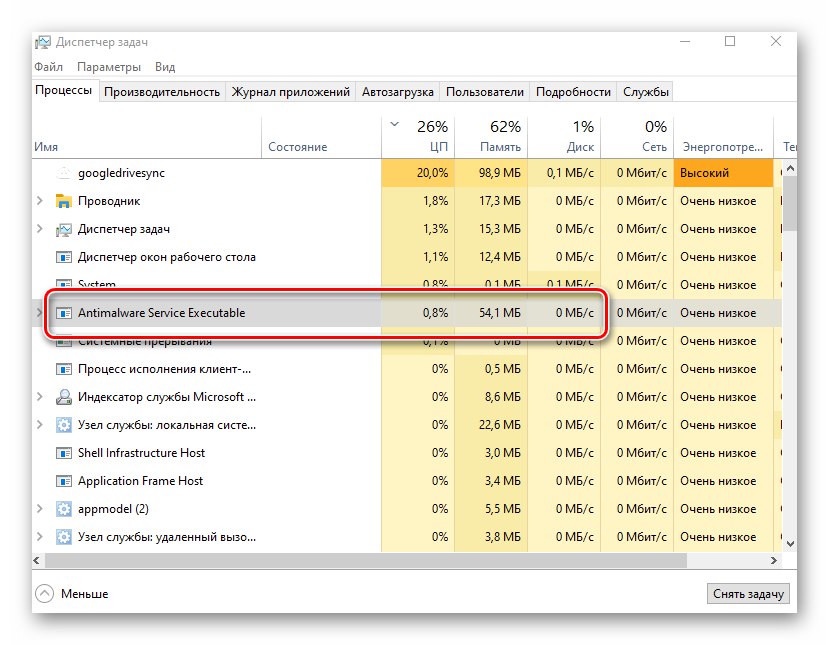Viewport: 829px width, 645px height.
Task: Open the Автозагрузка tab
Action: click(x=398, y=92)
